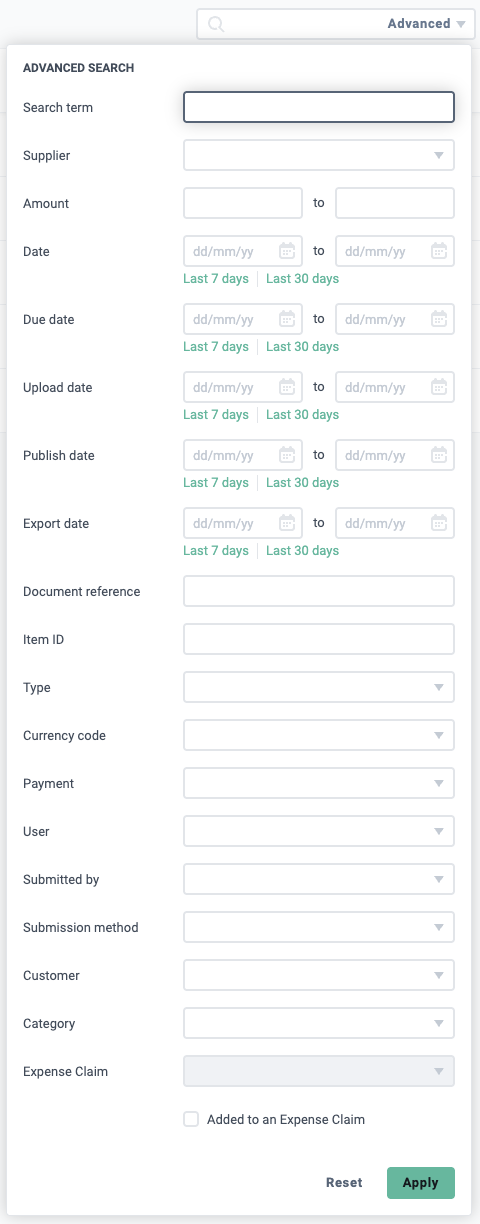Reset the advanced search filters
This screenshot has width=480, height=1224.
(344, 1182)
